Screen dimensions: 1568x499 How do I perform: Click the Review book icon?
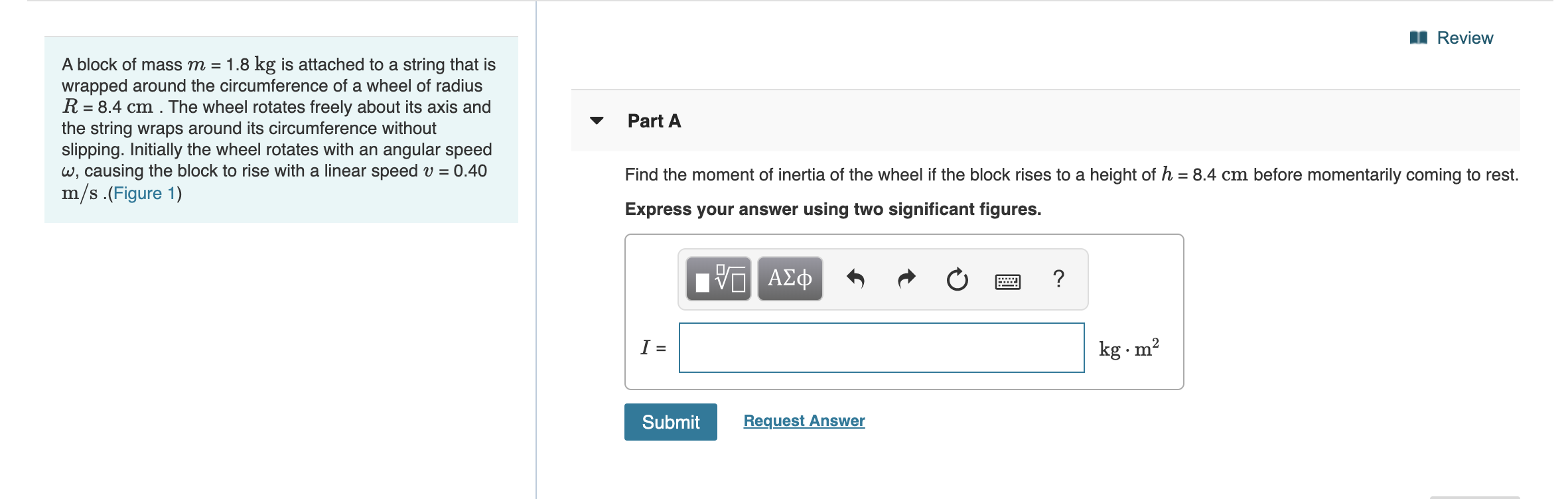coord(1418,38)
